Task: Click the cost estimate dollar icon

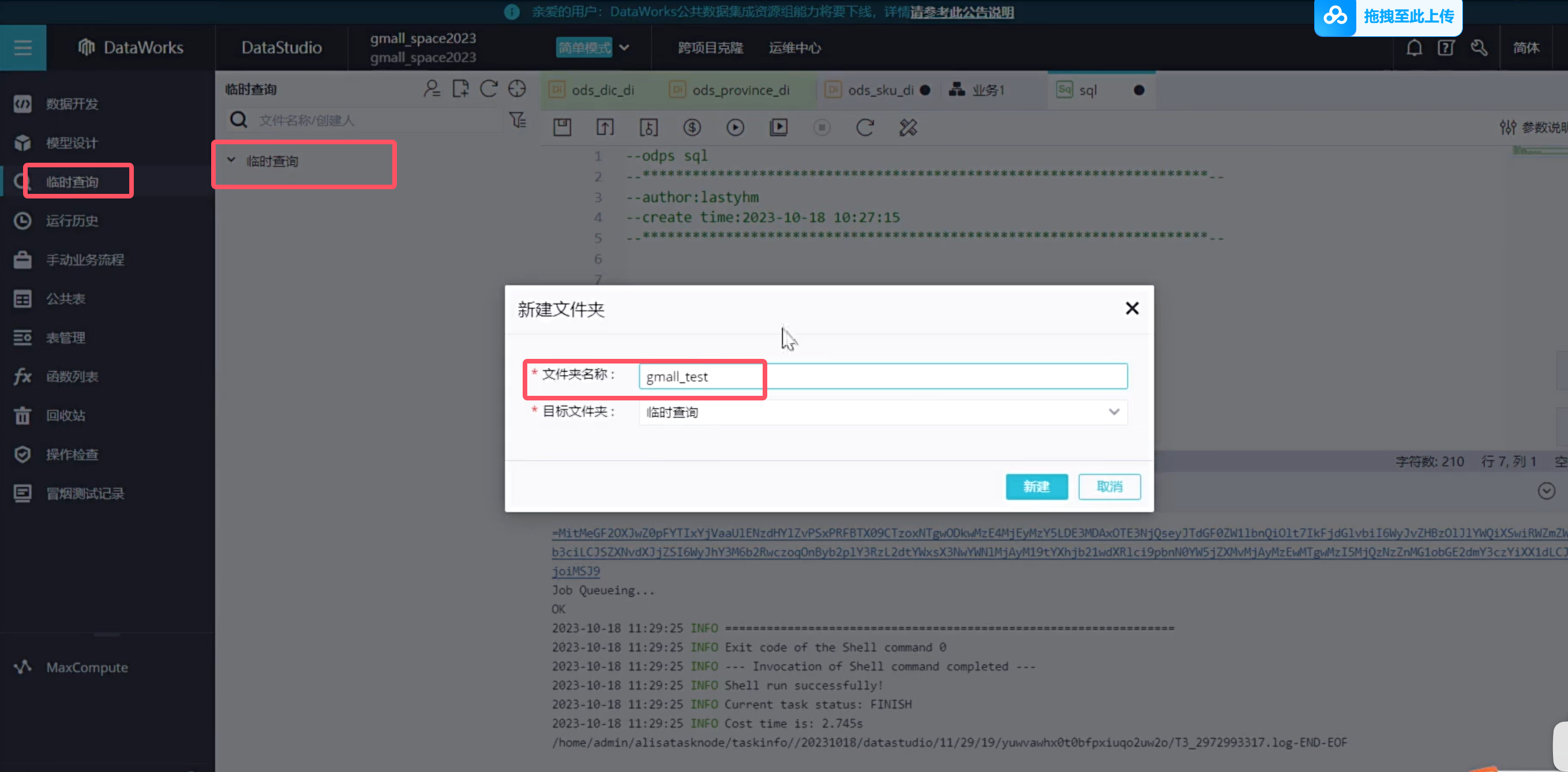Action: pyautogui.click(x=692, y=128)
